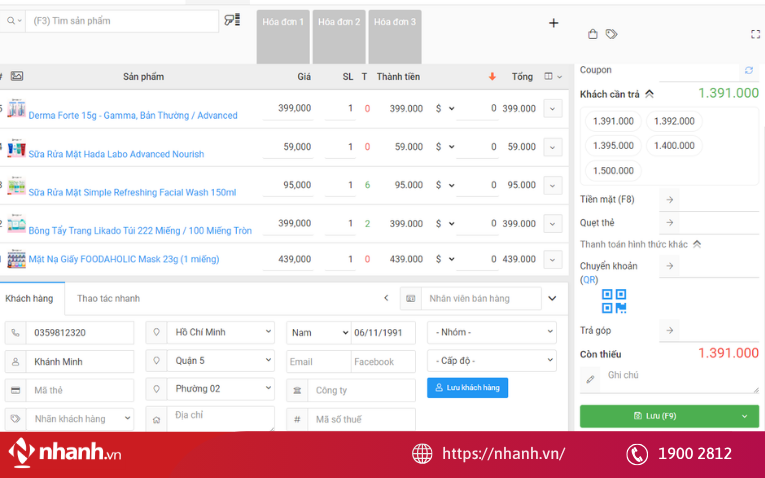Click the price tag icon in top bar
The height and width of the screenshot is (478, 765).
pos(611,34)
